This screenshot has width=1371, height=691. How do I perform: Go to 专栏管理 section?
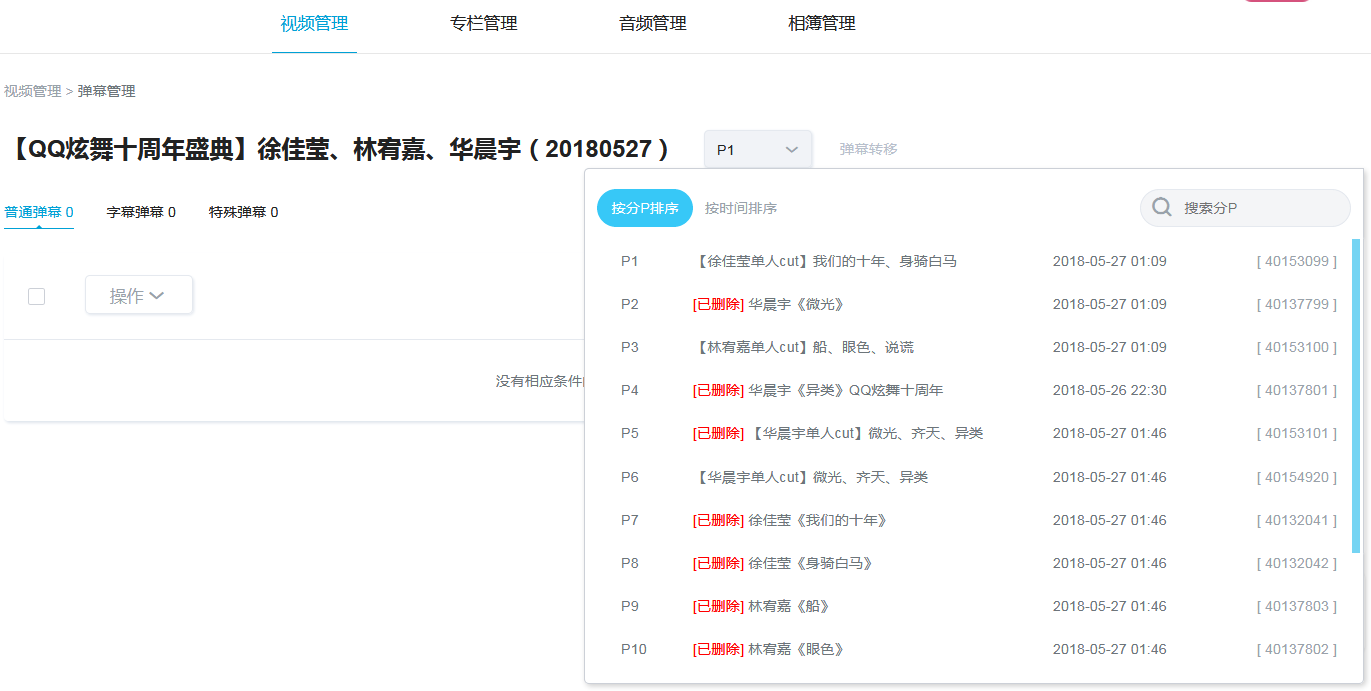tap(484, 23)
